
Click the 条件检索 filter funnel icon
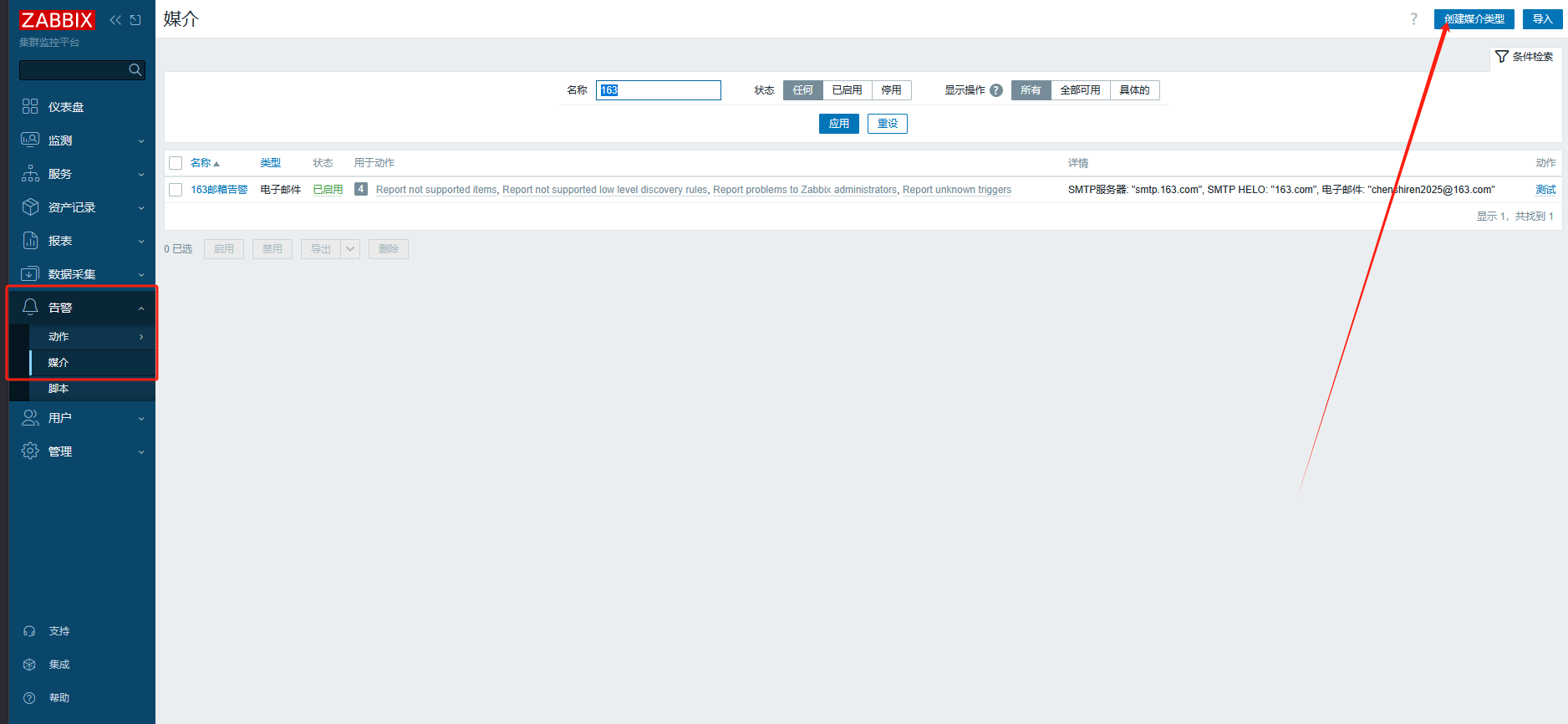(x=1502, y=56)
